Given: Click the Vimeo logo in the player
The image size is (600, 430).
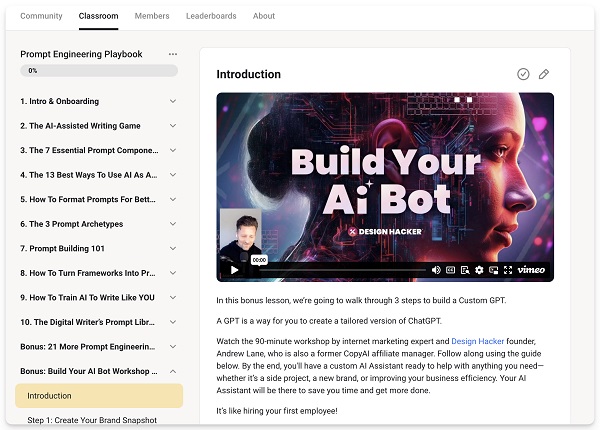Looking at the screenshot, I should 531,270.
